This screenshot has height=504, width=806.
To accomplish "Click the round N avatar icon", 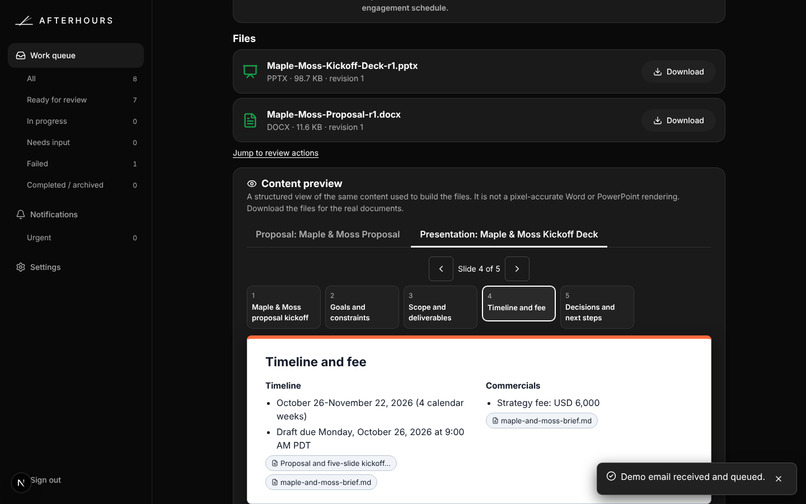I will point(21,482).
